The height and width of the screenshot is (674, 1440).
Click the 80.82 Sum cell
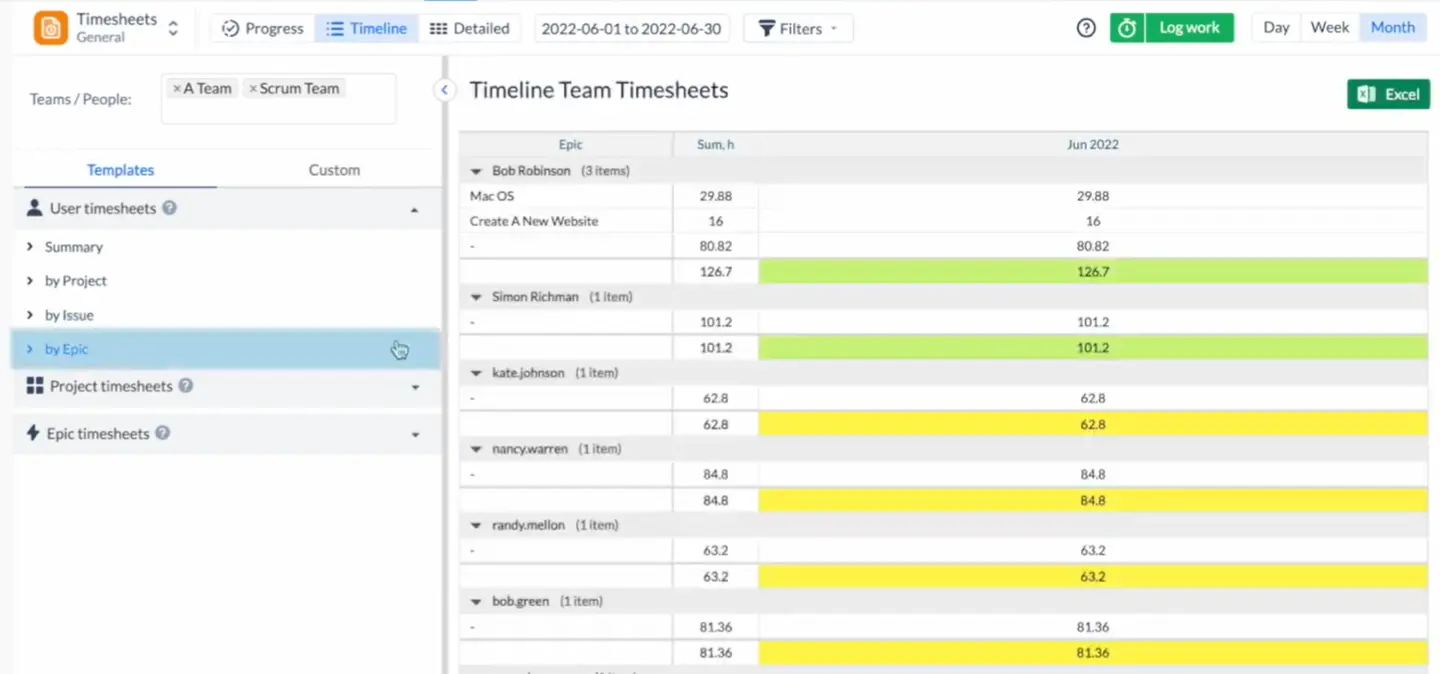click(716, 246)
